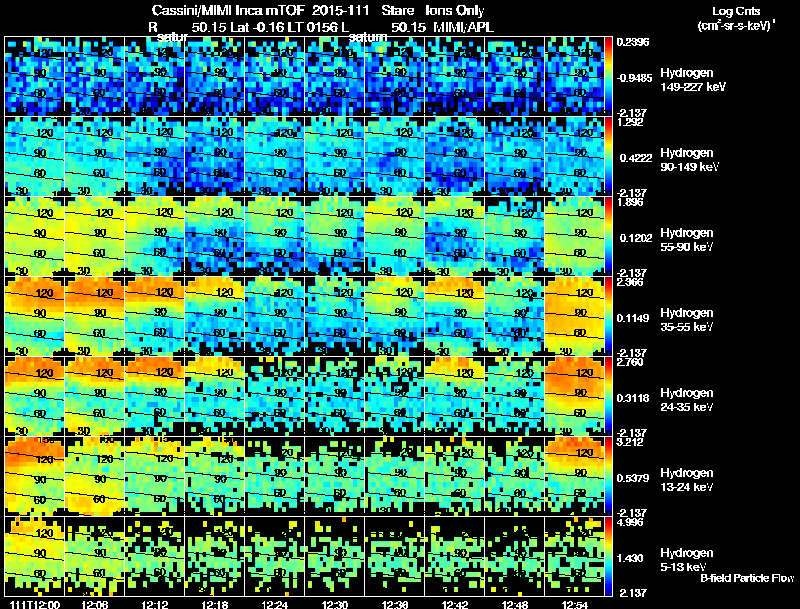800x609 pixels.
Task: Click the 13-24 keV row color bar
Action: 608,476
